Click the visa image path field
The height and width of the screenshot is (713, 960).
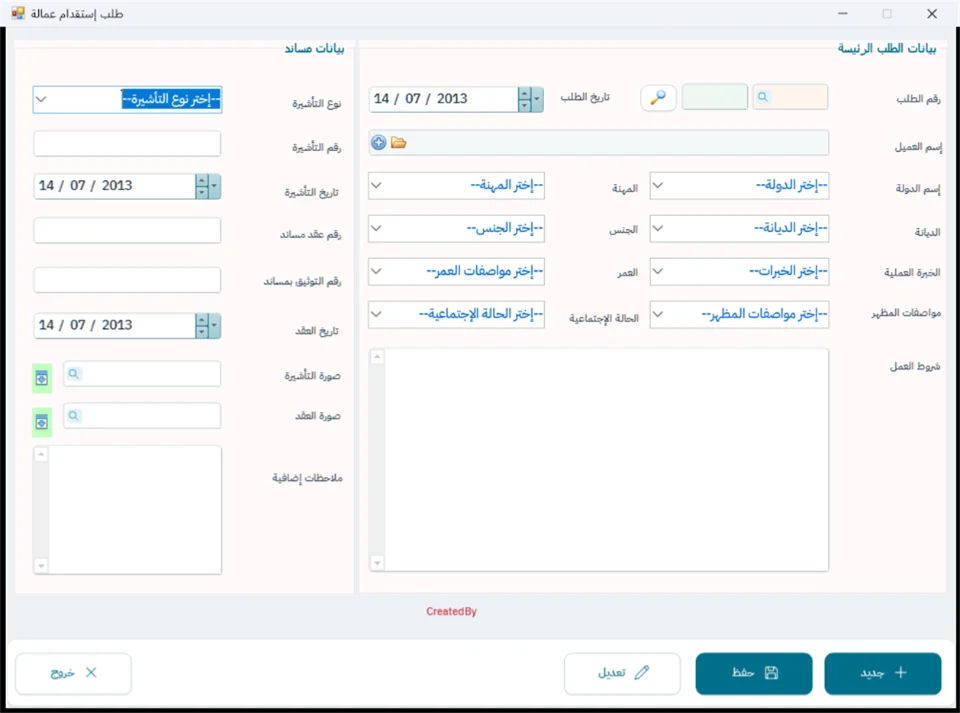[x=142, y=373]
